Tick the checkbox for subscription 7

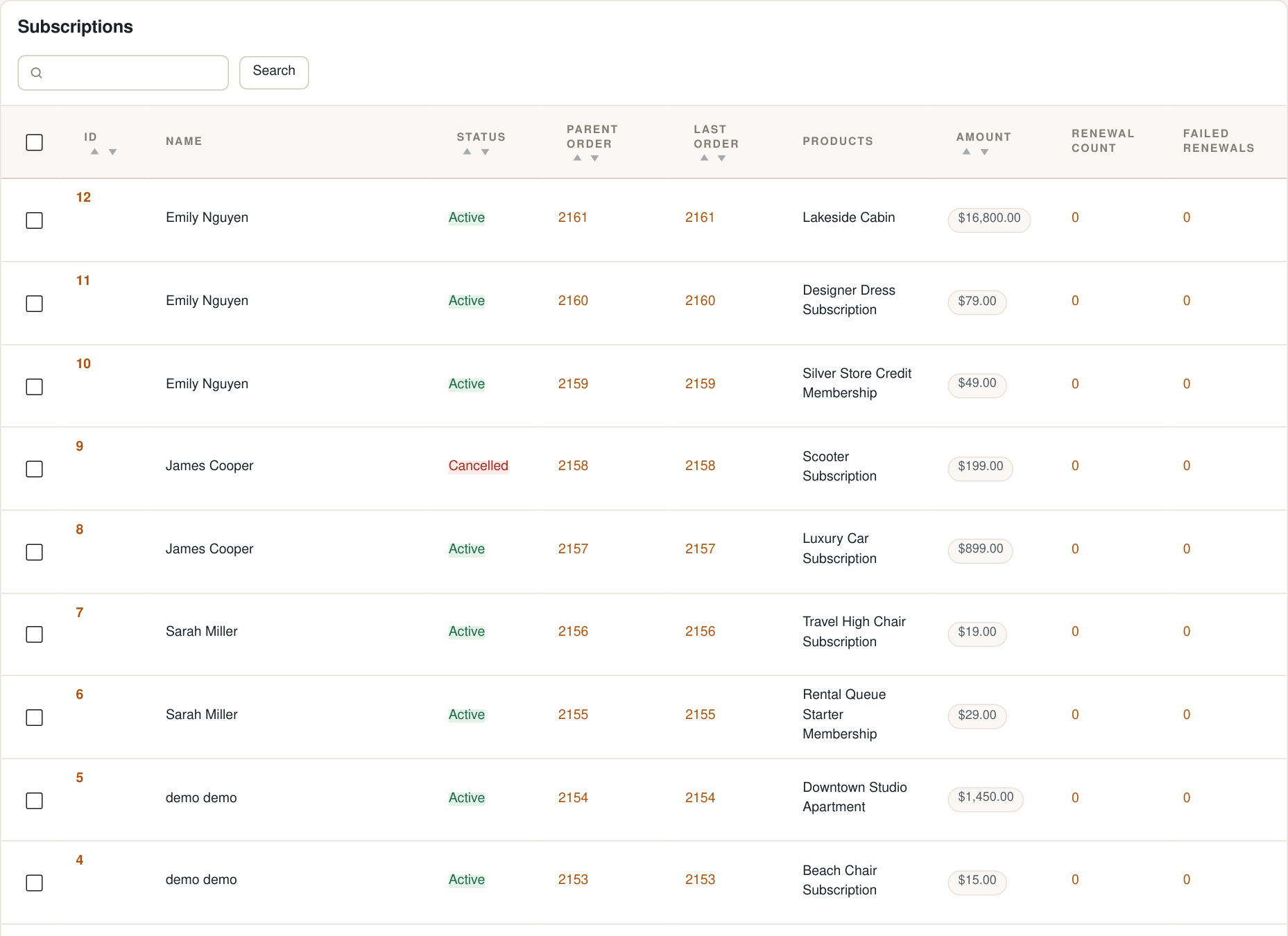(34, 634)
